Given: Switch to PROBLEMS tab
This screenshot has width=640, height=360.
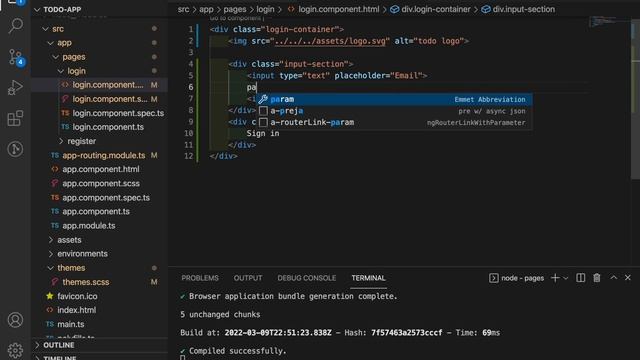Looking at the screenshot, I should [200, 278].
